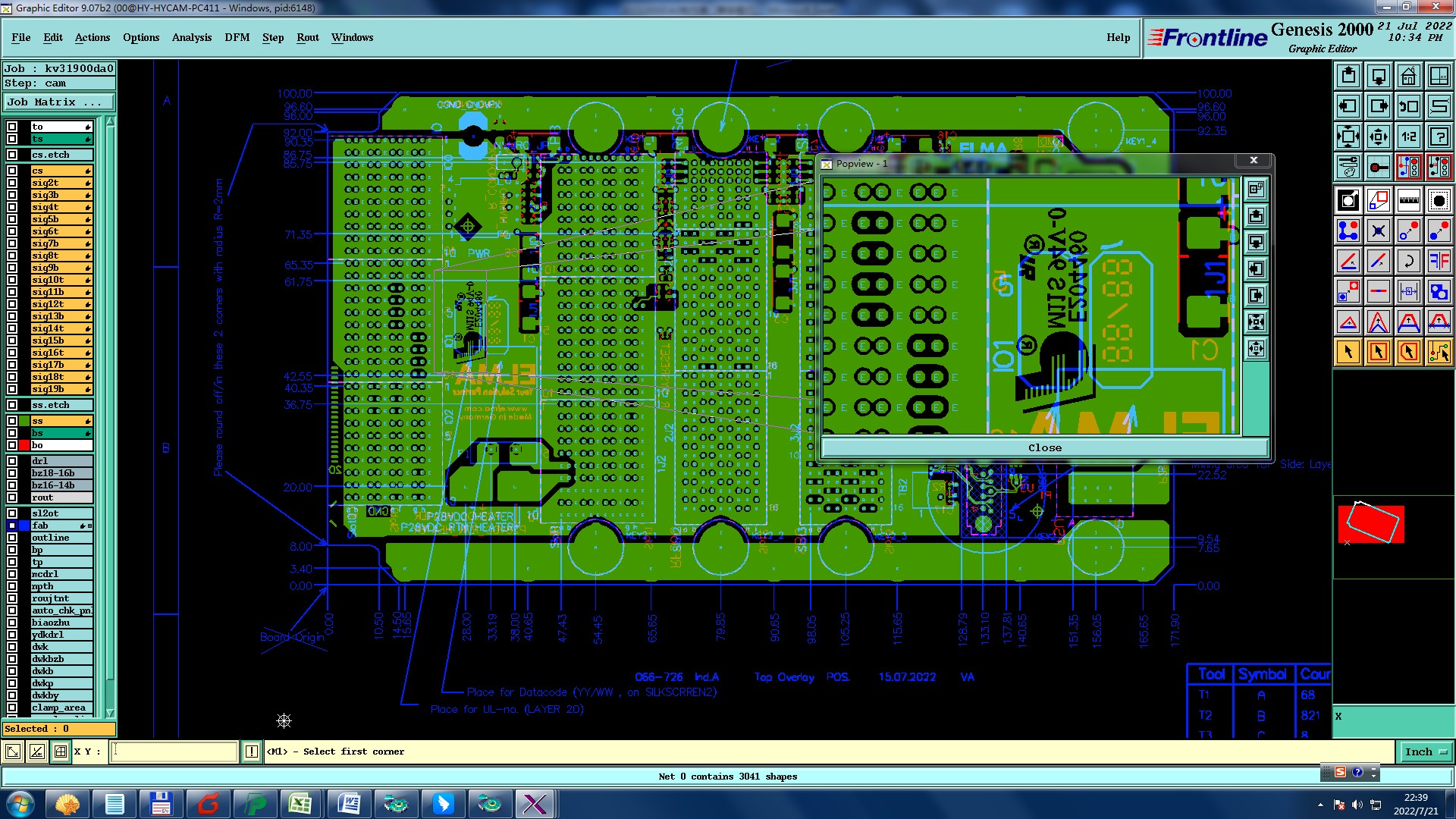Click the X Y coordinate input field
The image size is (1456, 819).
click(174, 752)
